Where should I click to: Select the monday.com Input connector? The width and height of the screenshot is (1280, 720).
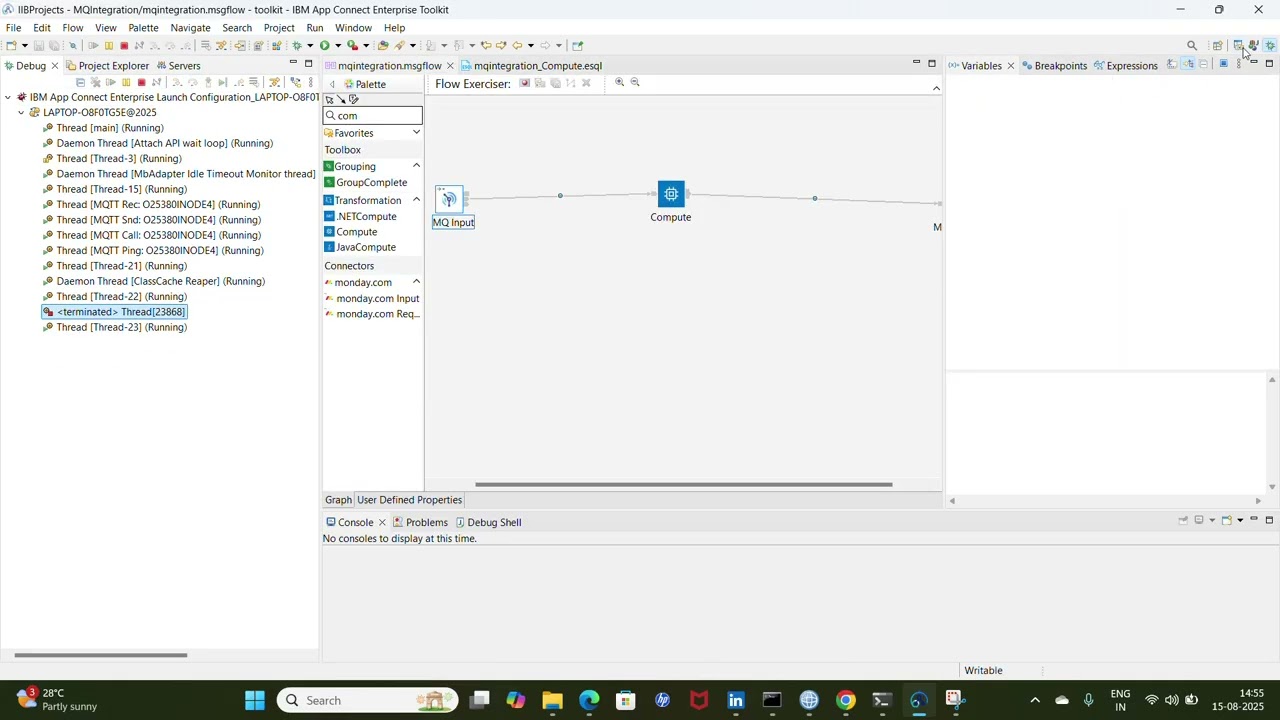372,299
